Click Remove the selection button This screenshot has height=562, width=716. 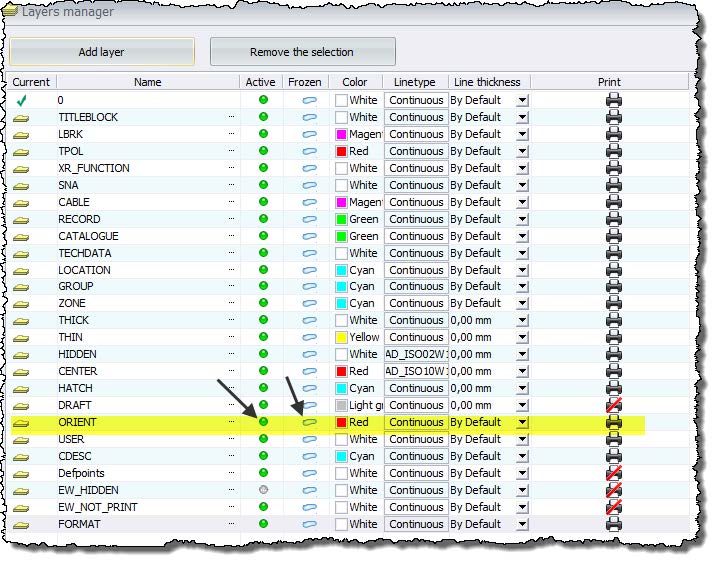[x=302, y=52]
